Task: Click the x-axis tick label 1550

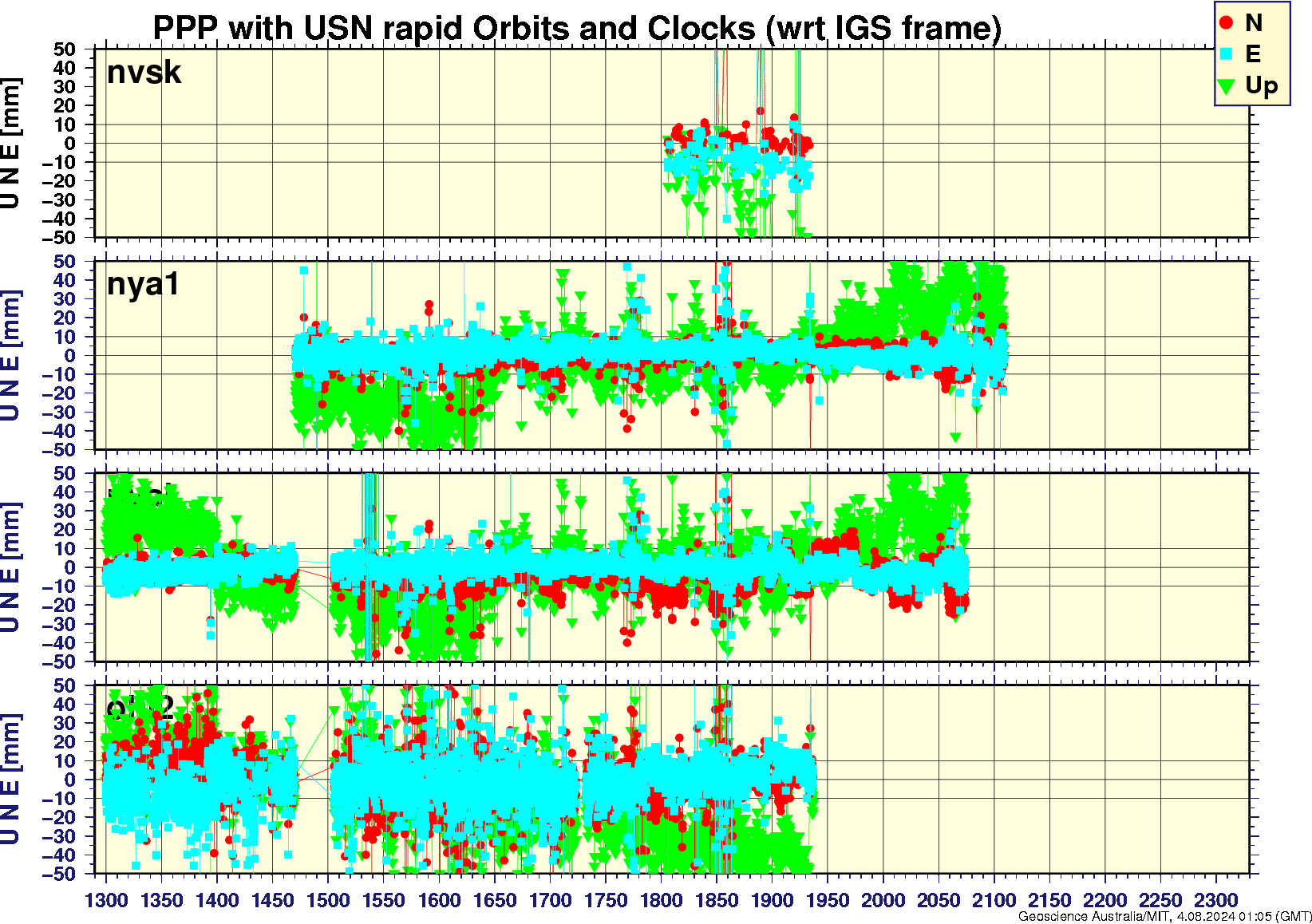Action: 384,900
